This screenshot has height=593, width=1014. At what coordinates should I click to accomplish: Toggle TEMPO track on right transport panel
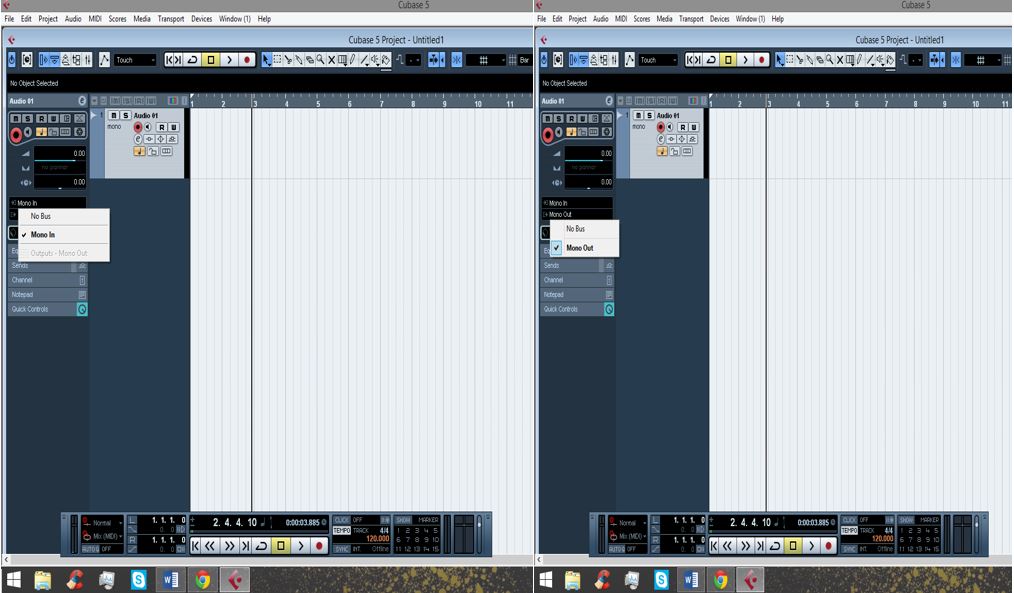849,530
